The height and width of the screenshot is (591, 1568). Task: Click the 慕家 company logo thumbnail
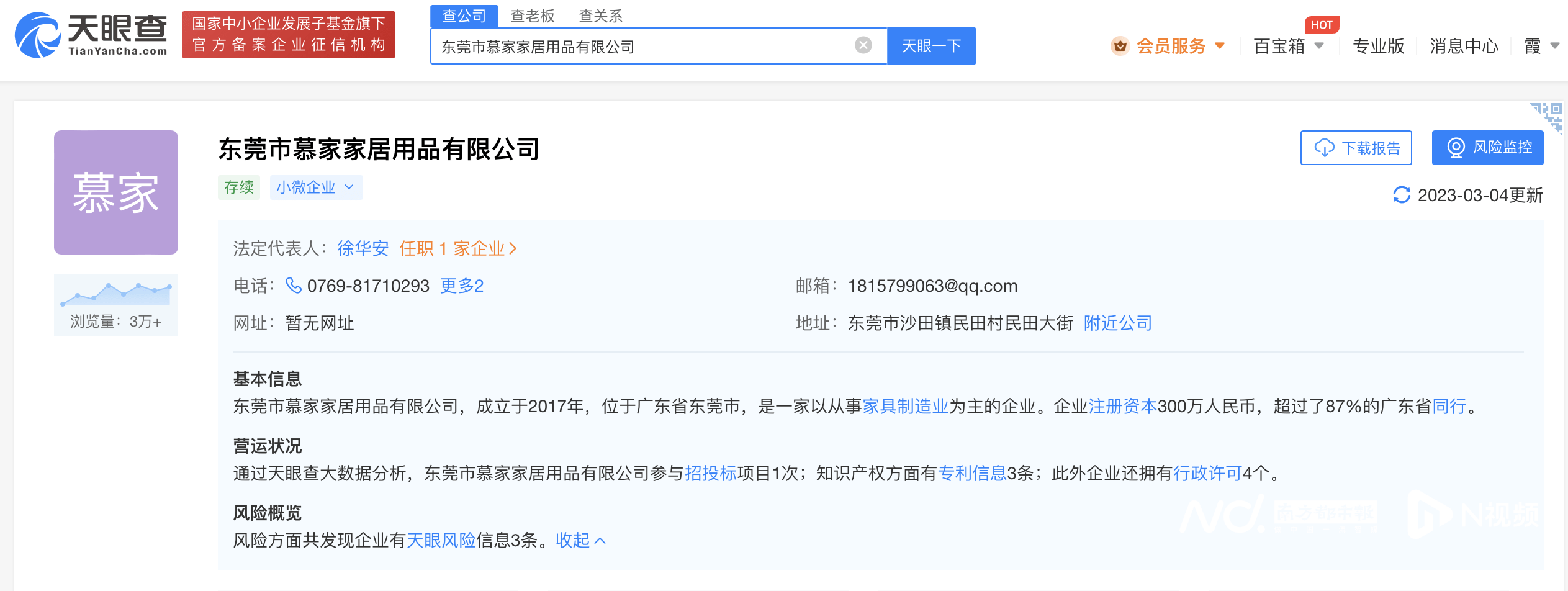click(116, 192)
